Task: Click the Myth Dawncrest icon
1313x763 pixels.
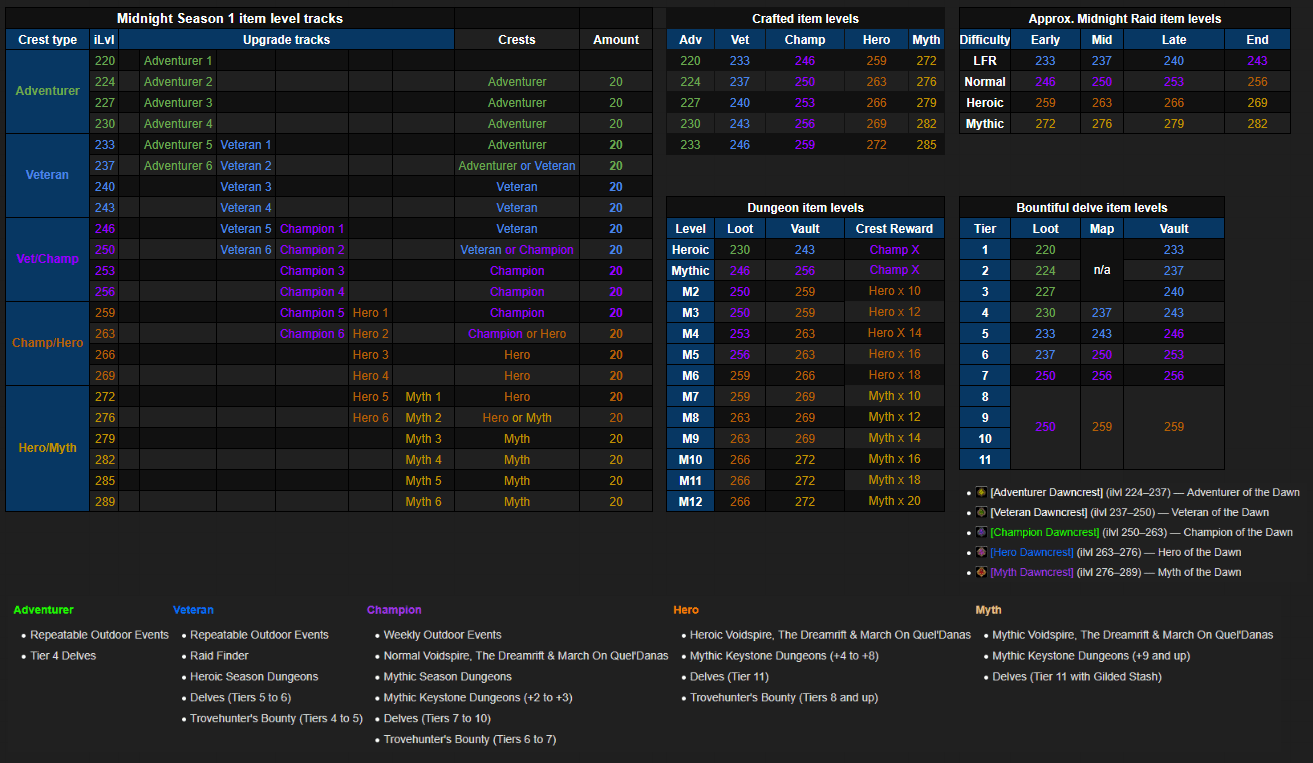Action: click(x=982, y=572)
